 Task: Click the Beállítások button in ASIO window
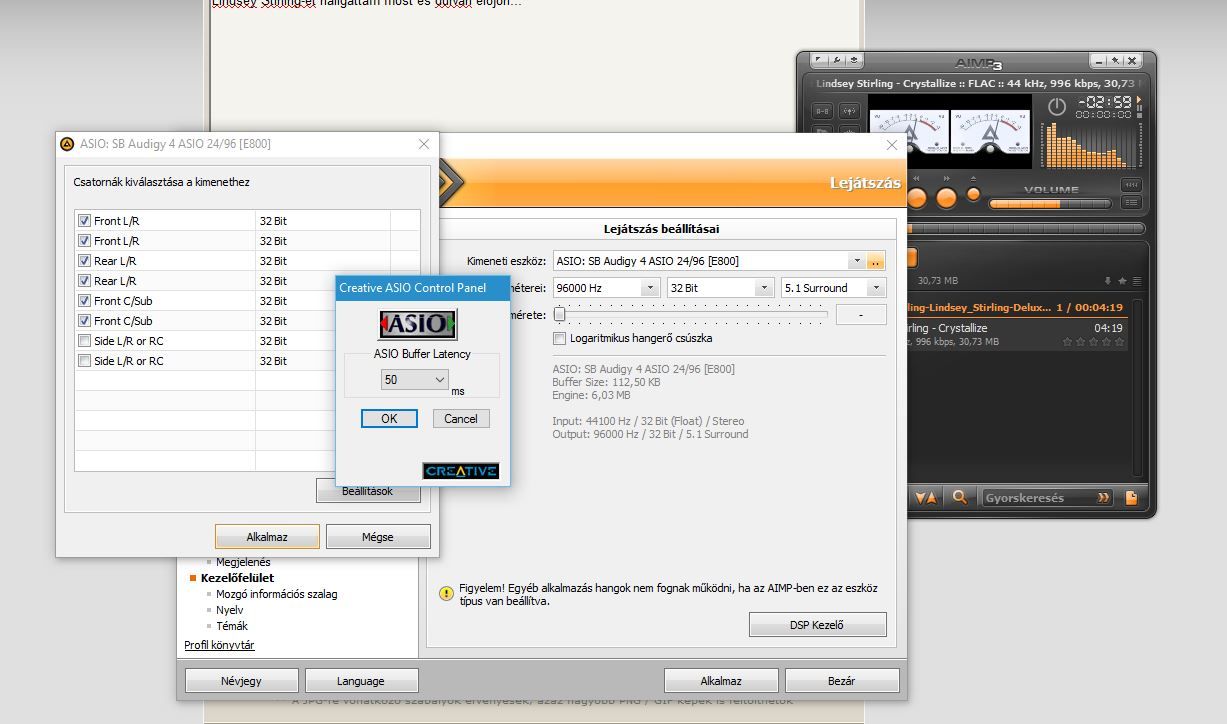coord(367,491)
